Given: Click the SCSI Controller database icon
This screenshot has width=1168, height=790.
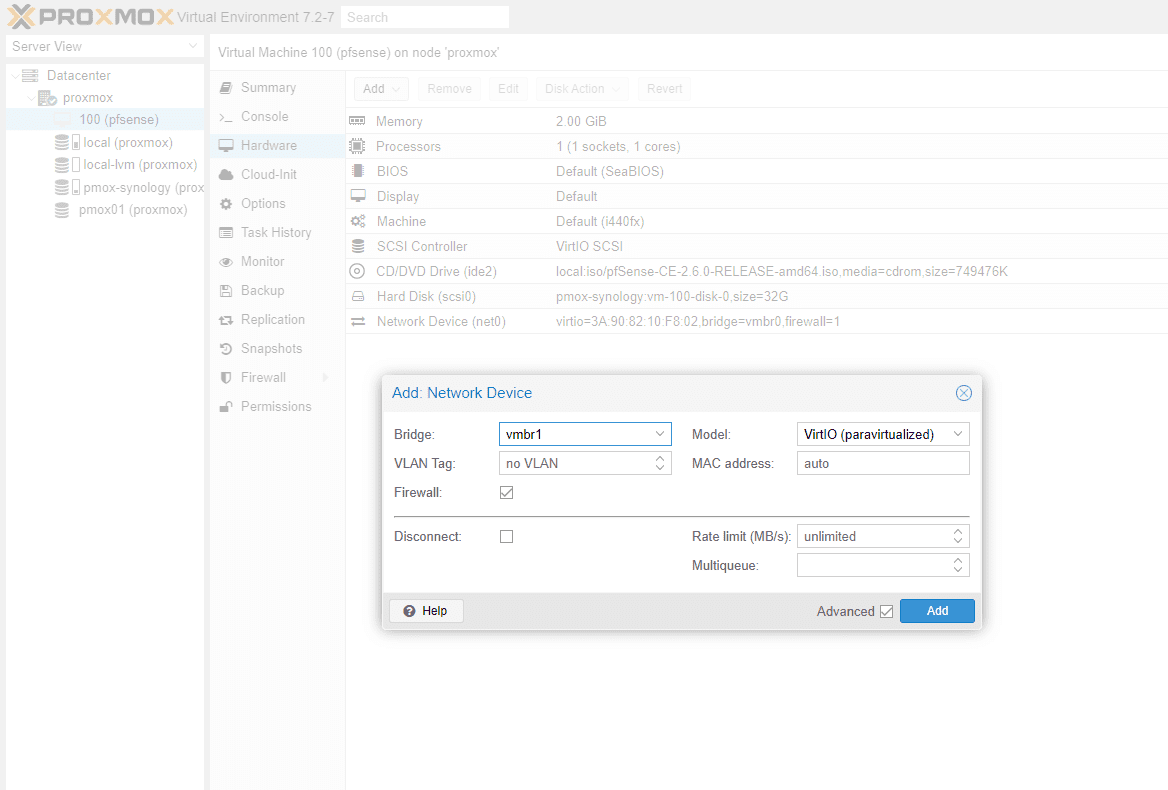Looking at the screenshot, I should (358, 246).
